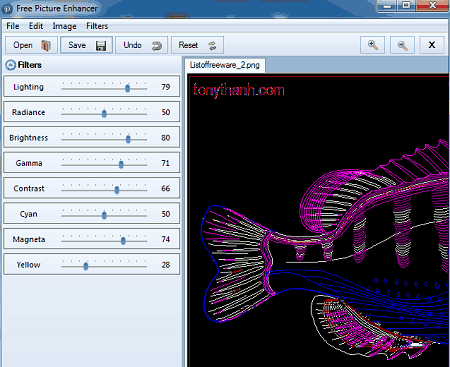Click the zoom out magnifier icon
Viewport: 450px width, 367px height.
click(402, 45)
